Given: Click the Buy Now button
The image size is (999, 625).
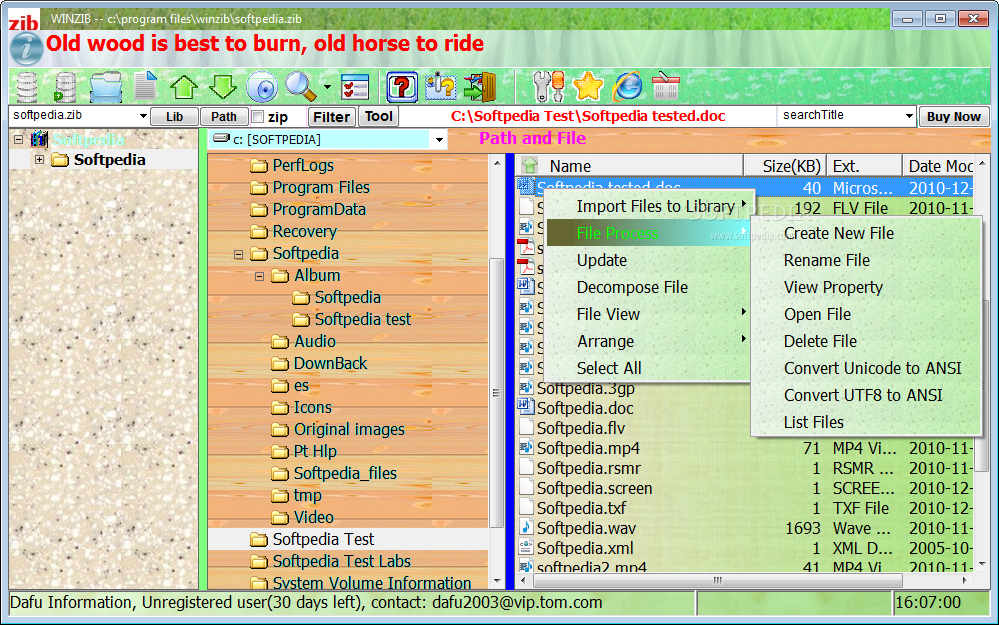Looking at the screenshot, I should pyautogui.click(x=954, y=117).
